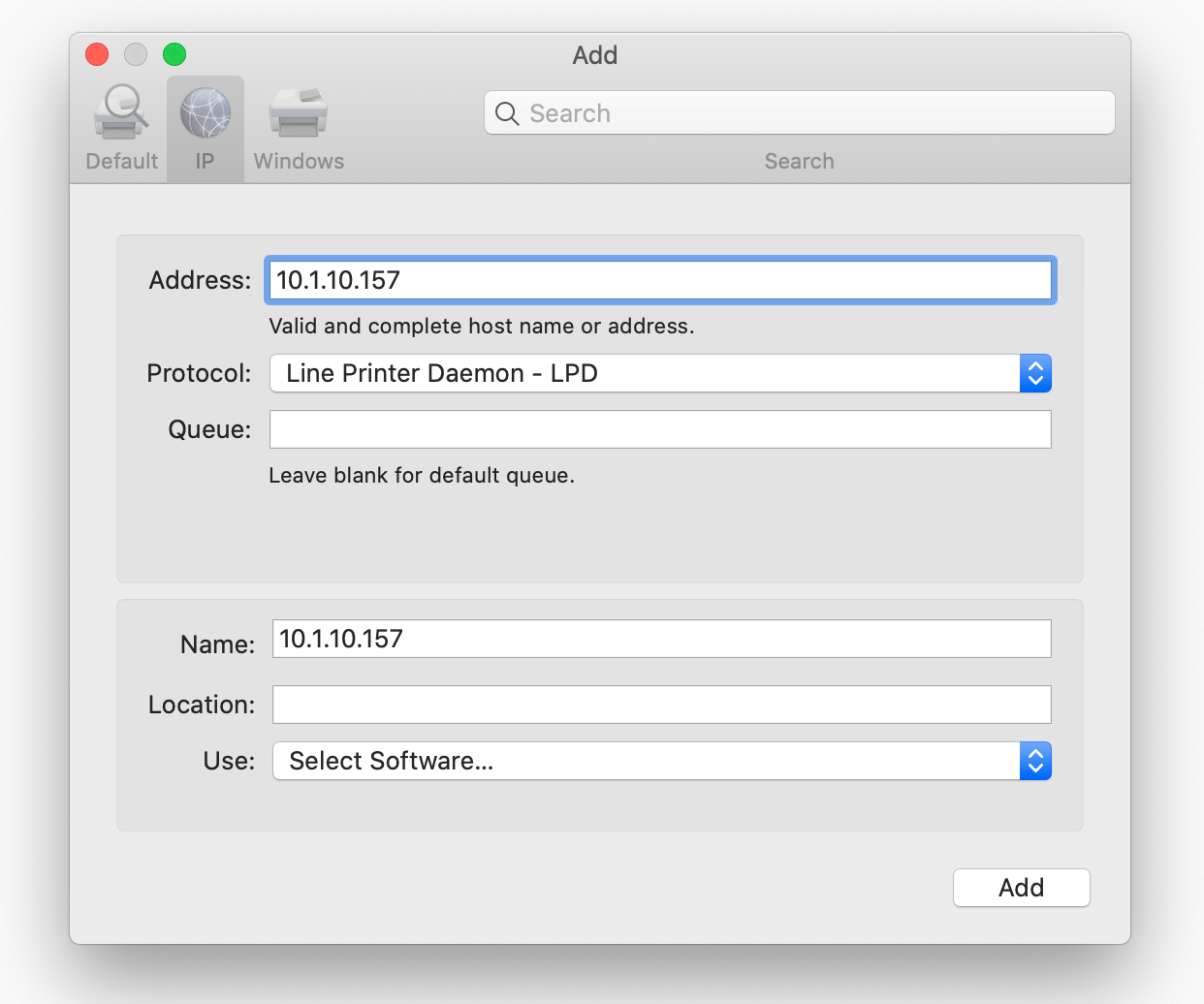Click the greyed-out minimize window button

tap(136, 54)
